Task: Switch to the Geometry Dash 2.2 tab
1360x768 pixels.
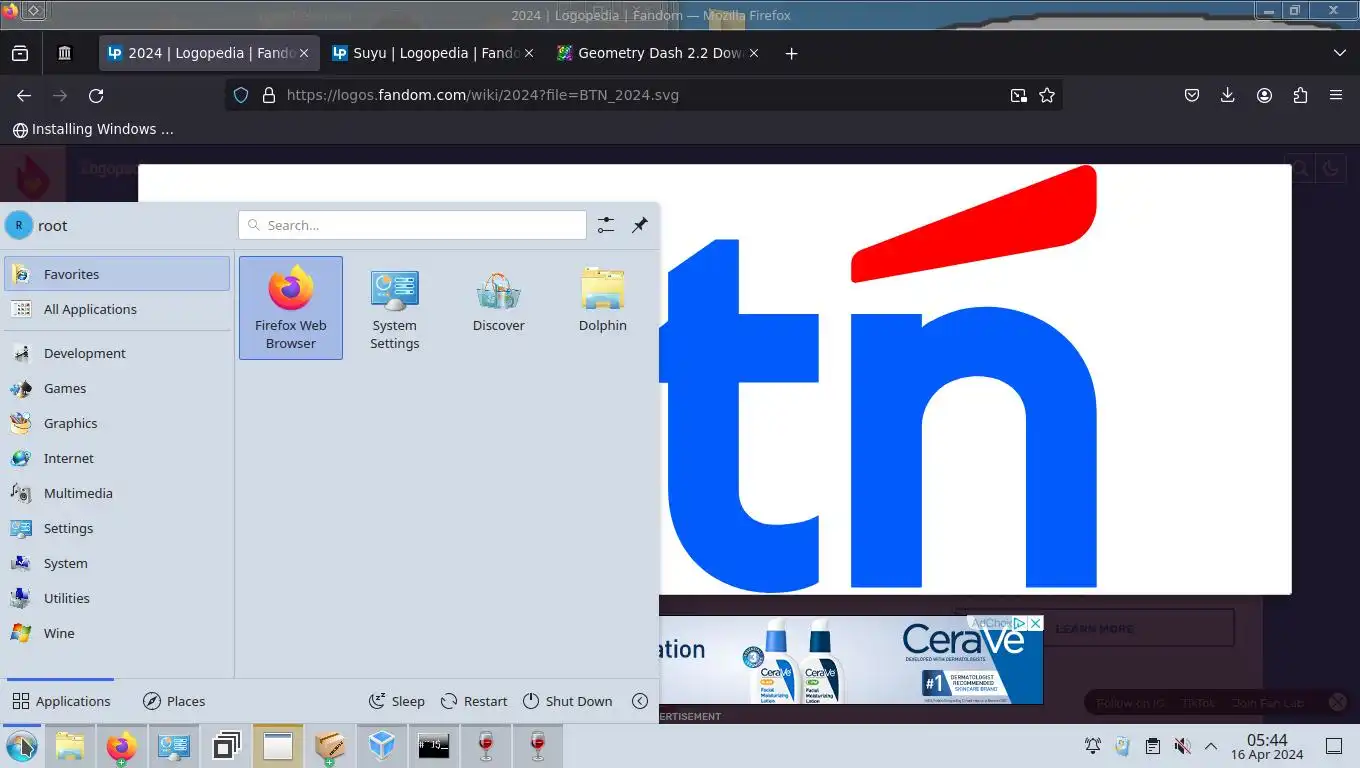Action: (x=658, y=53)
